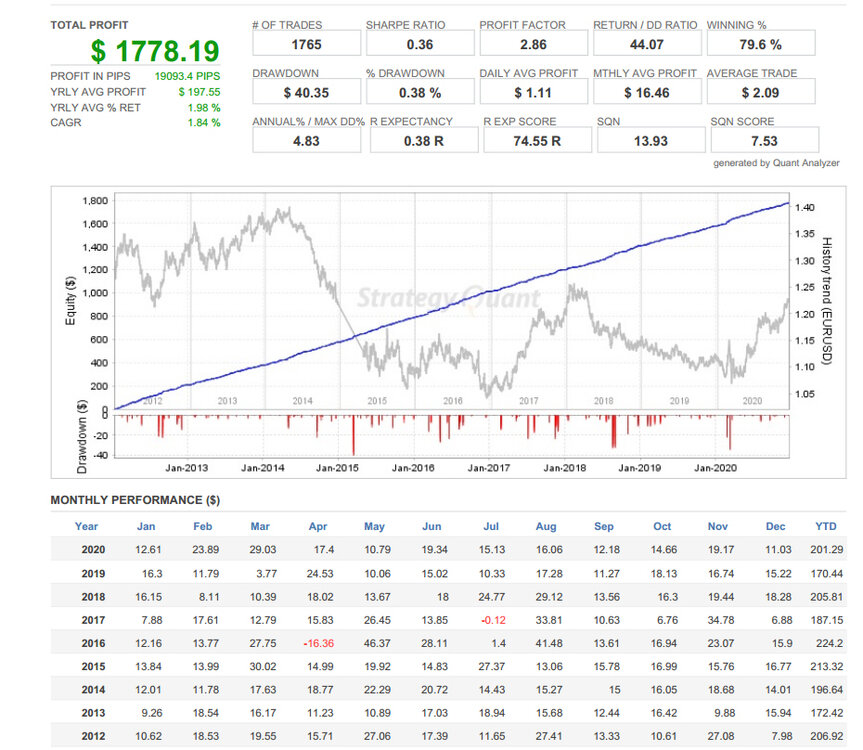
Task: Select the R Exp Score value 74.55 R
Action: [537, 141]
